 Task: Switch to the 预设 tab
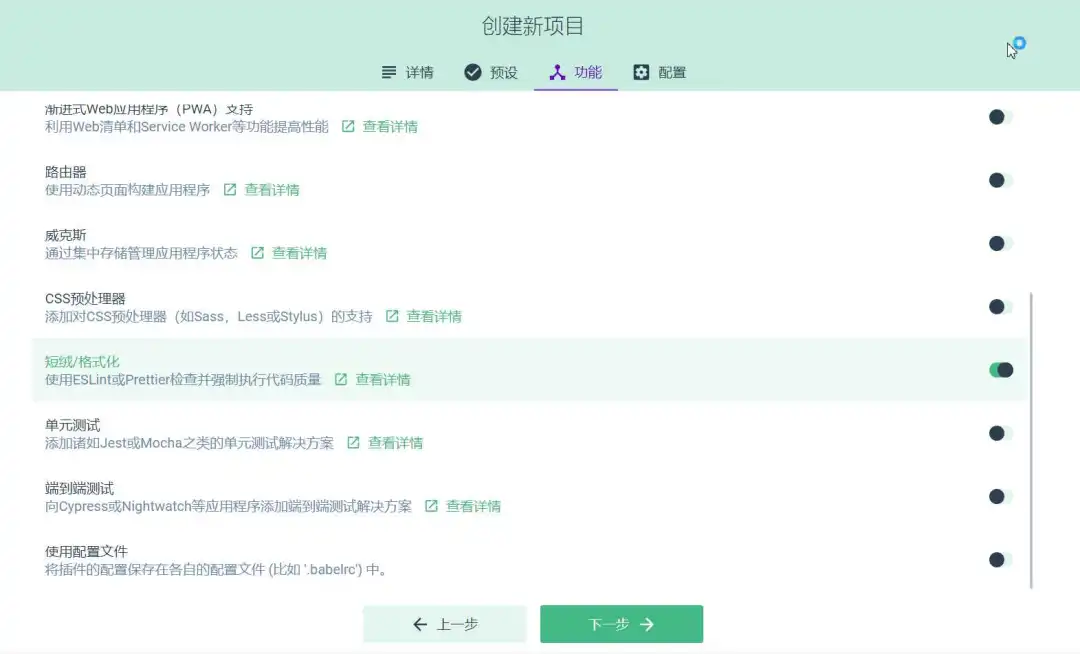click(503, 71)
